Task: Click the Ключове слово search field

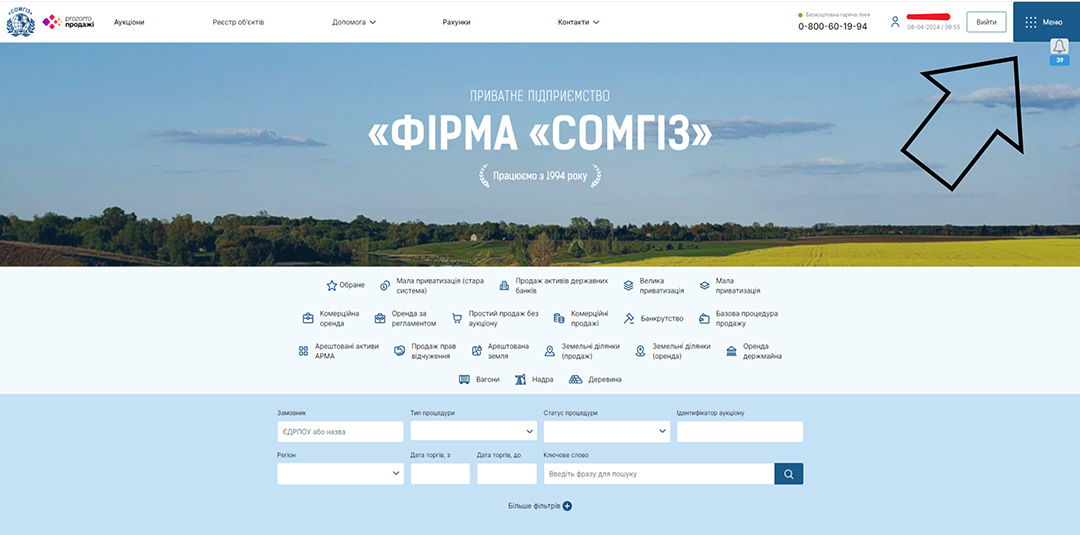Action: tap(659, 474)
